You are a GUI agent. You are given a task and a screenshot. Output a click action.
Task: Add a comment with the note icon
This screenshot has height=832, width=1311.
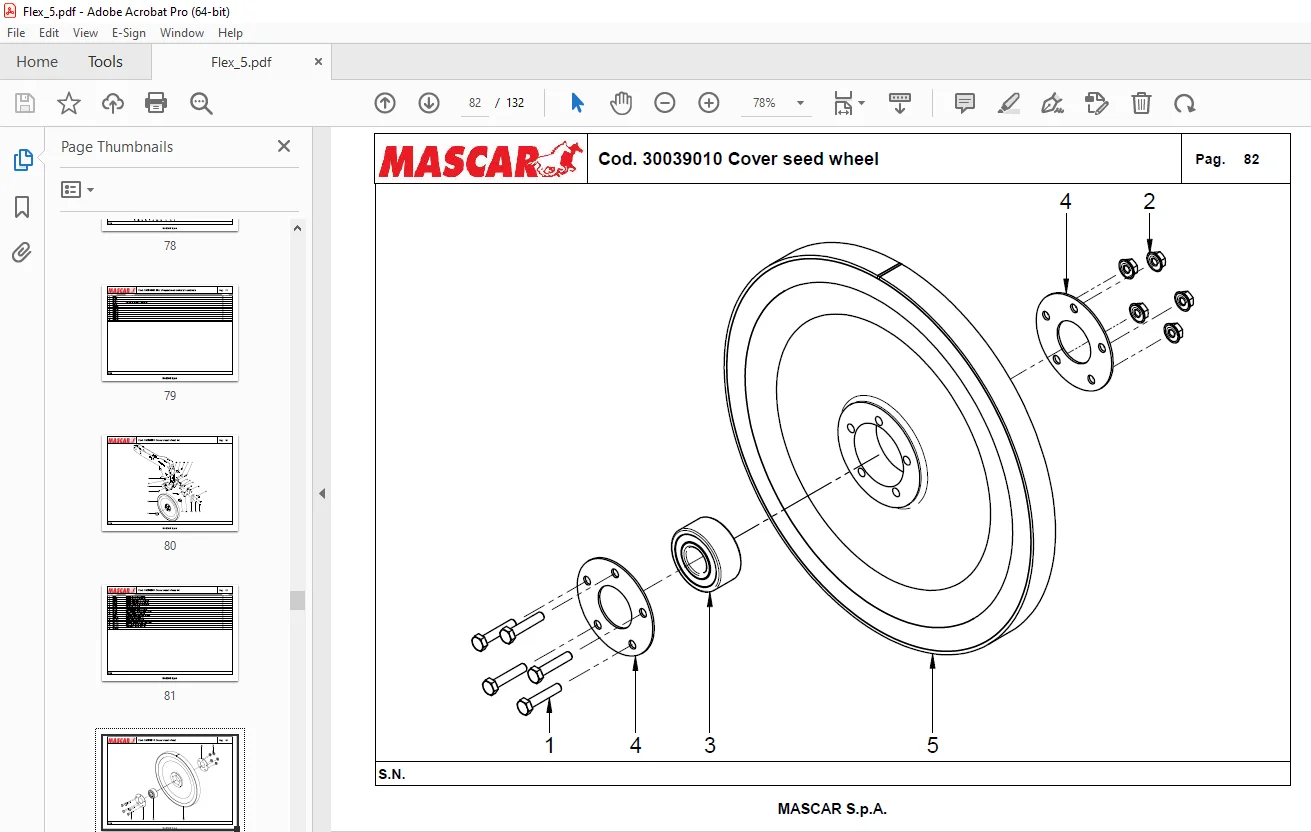965,103
